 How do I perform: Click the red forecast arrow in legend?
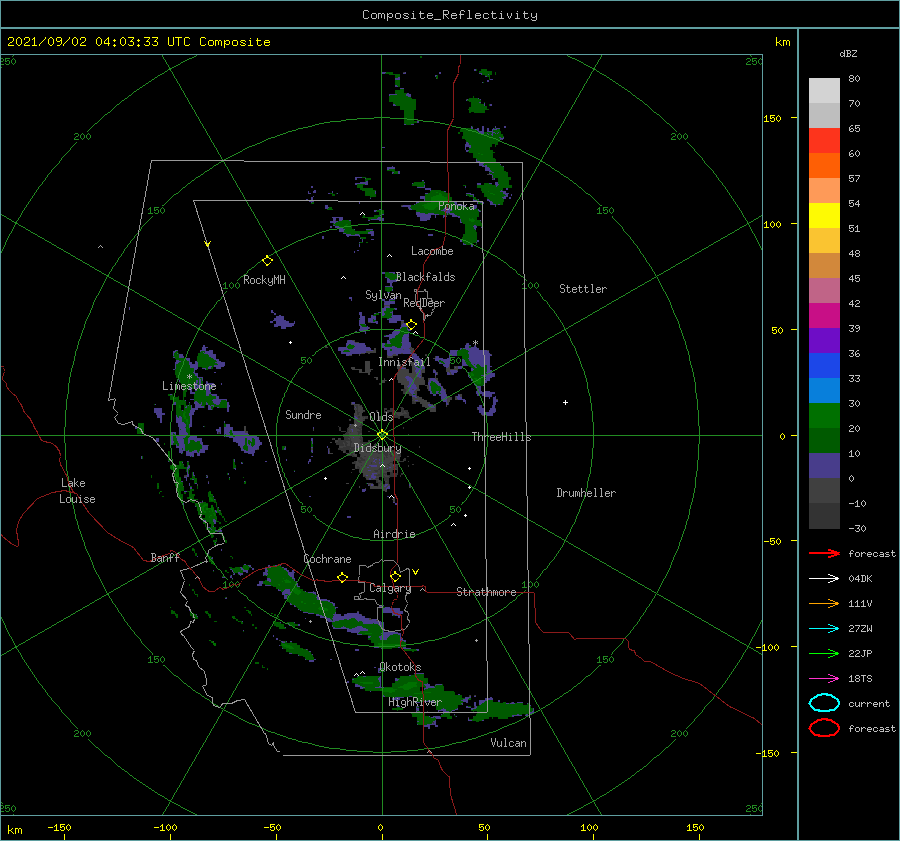click(824, 553)
